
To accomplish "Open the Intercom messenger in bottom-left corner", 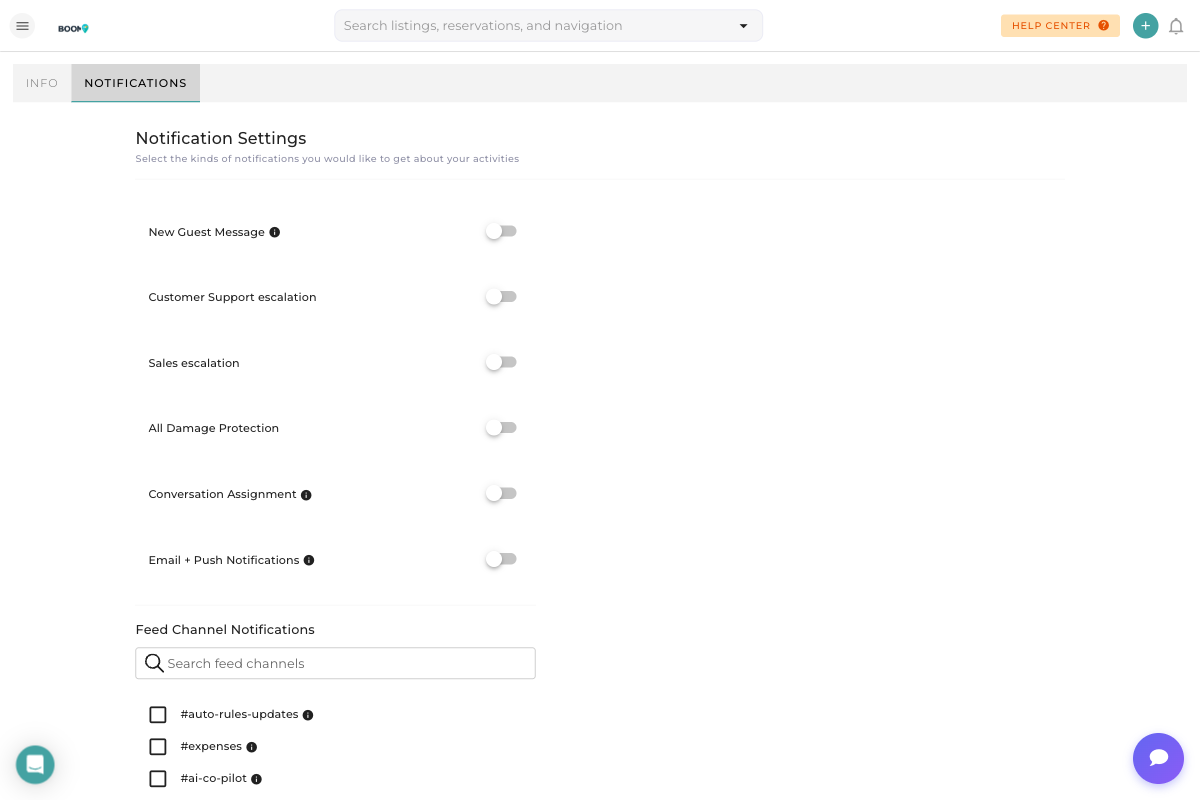I will (35, 764).
